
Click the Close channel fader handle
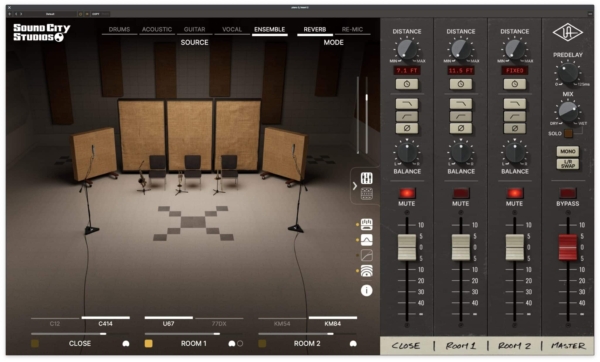tap(407, 248)
